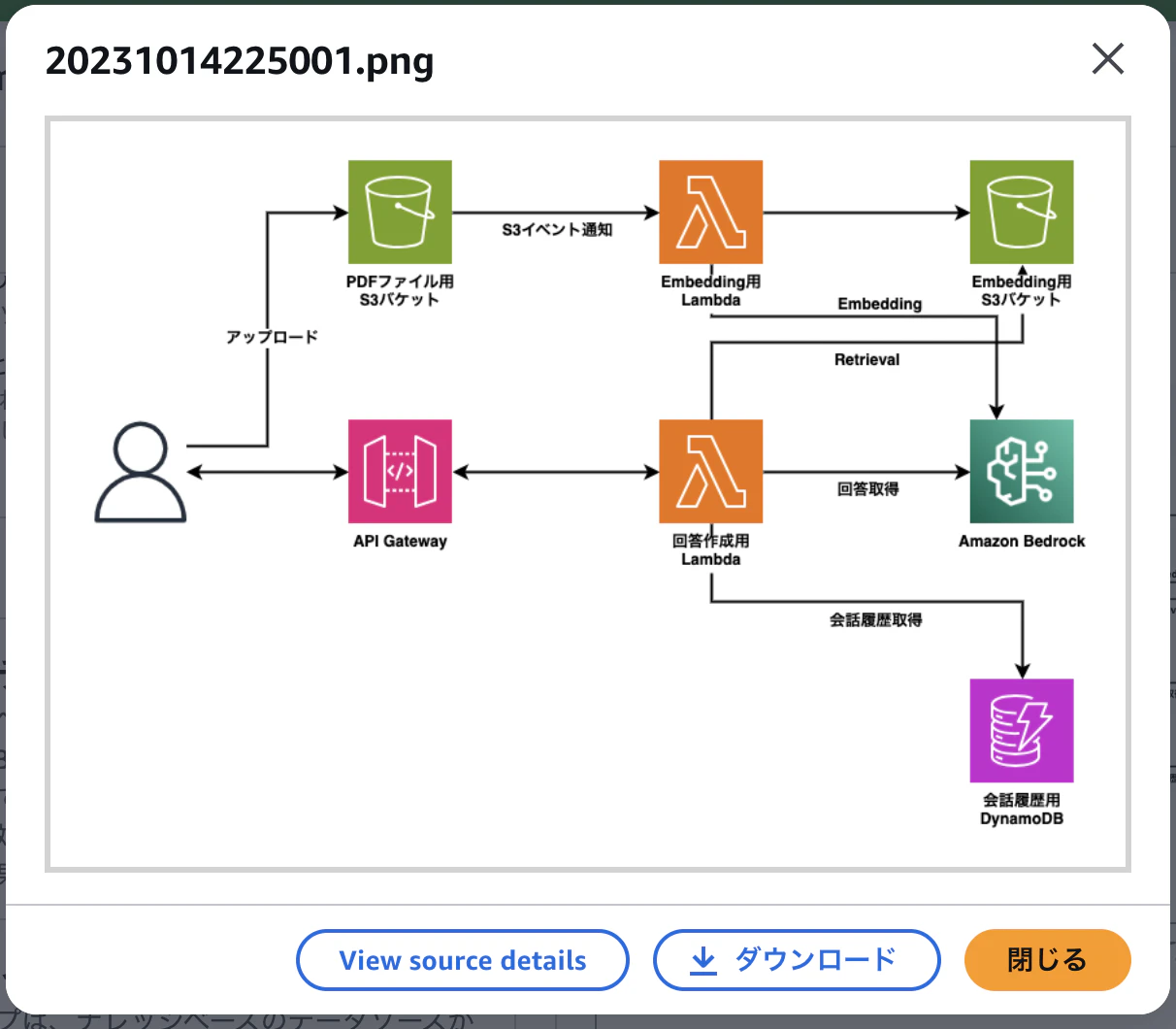Click the S3イベント通知 label
The width and height of the screenshot is (1176, 1029).
(x=557, y=230)
